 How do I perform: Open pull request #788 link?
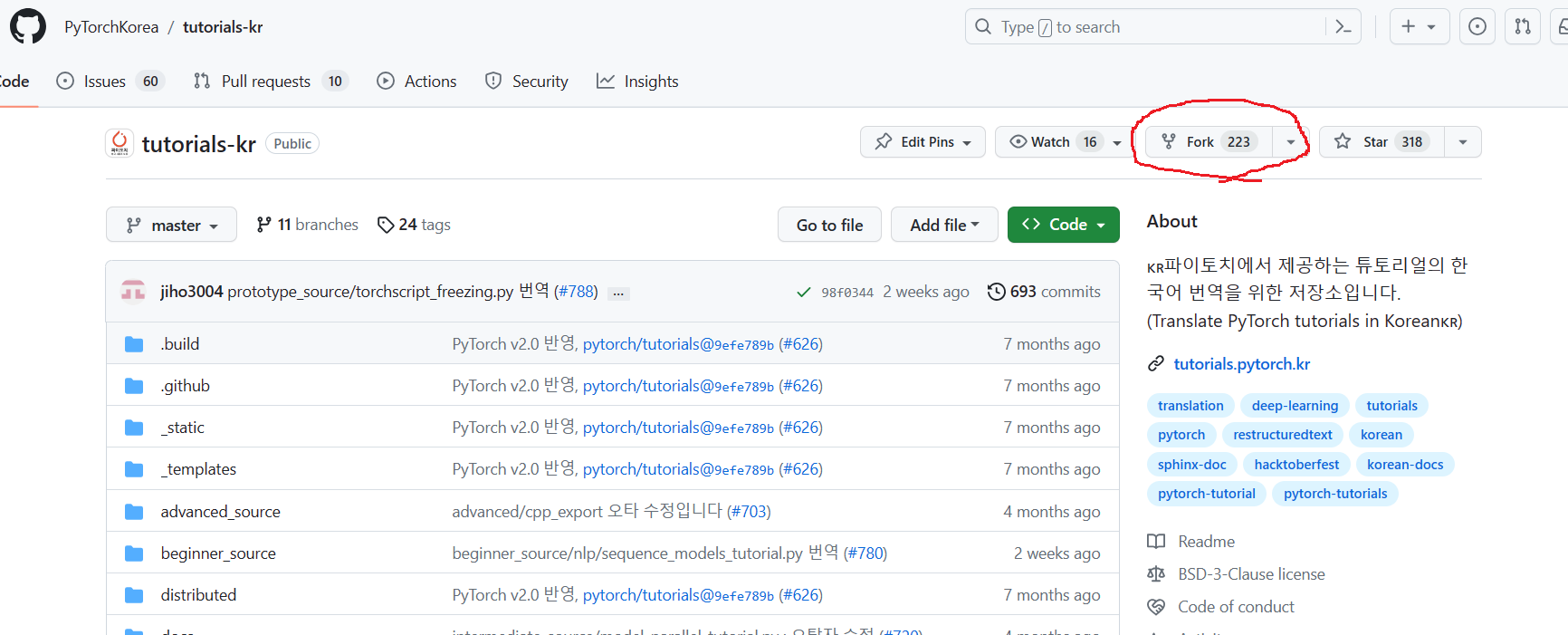coord(576,292)
